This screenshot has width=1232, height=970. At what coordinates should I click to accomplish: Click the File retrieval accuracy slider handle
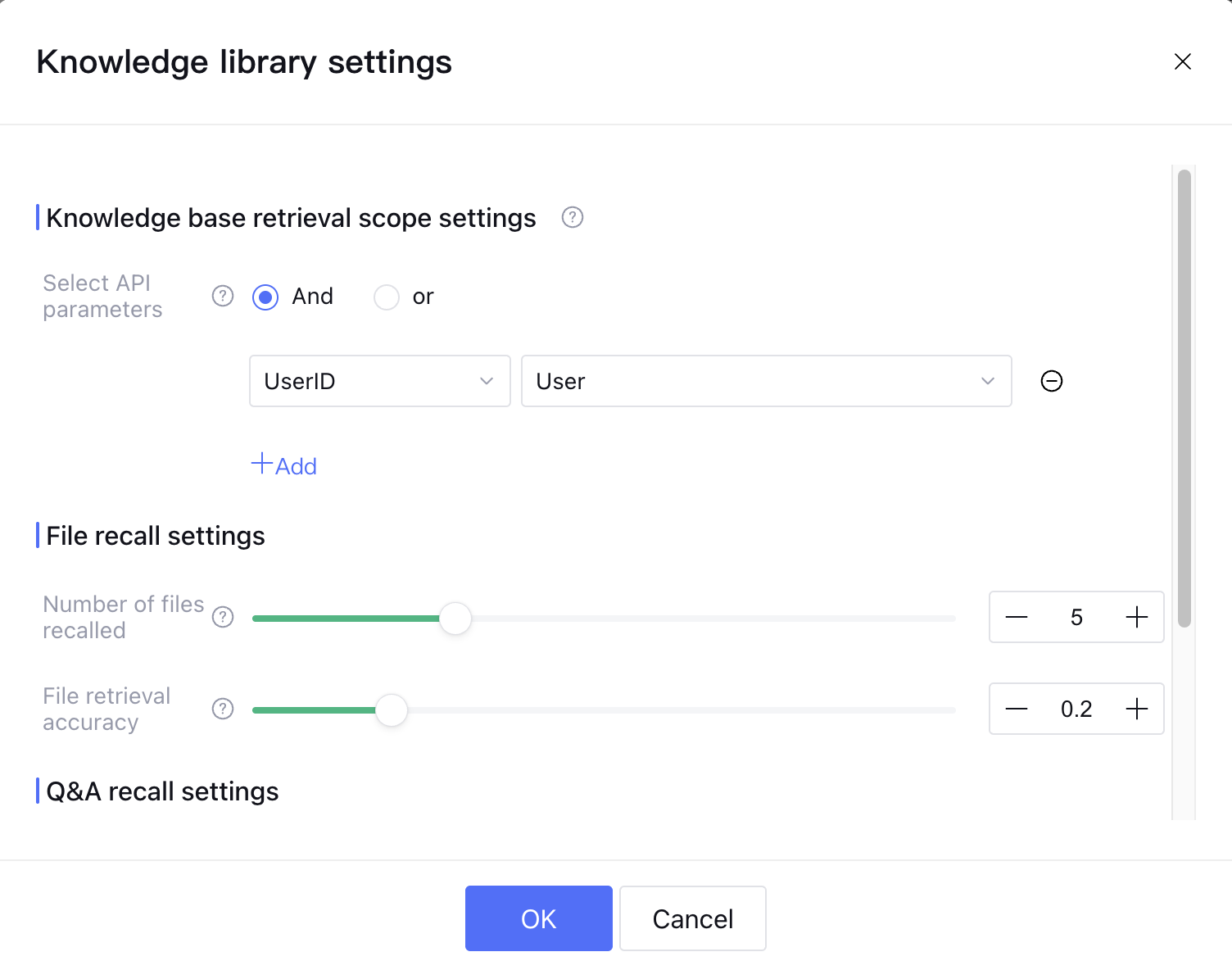(x=392, y=709)
